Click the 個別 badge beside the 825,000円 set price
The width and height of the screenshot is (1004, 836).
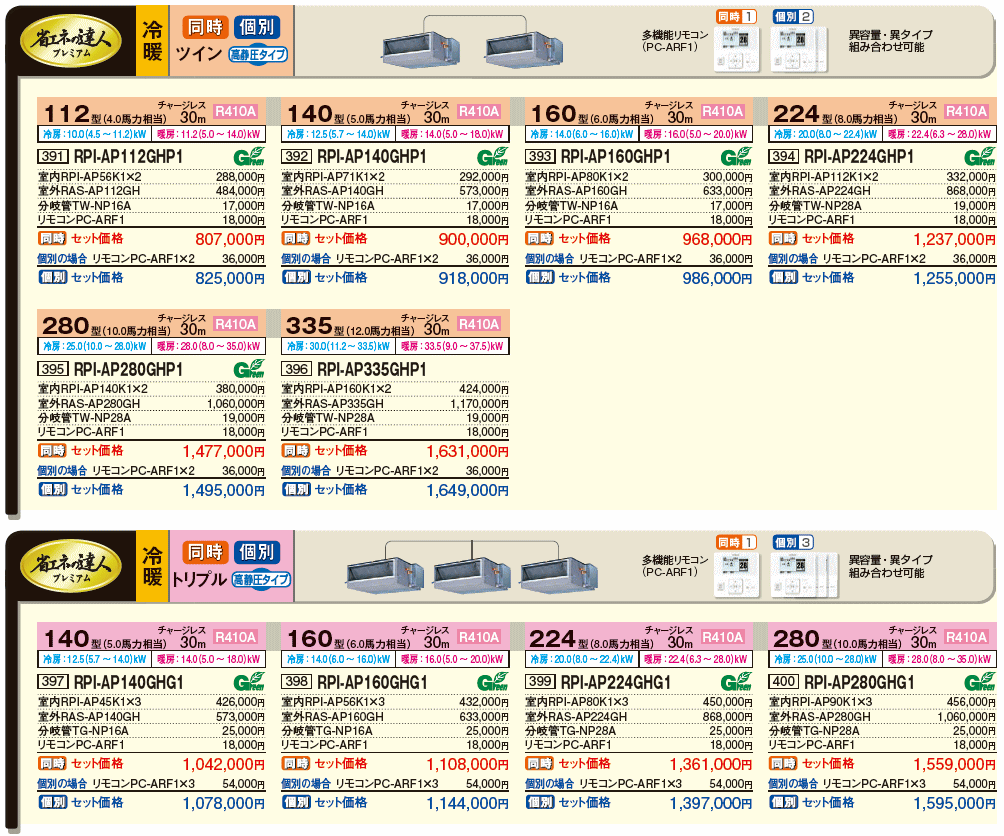(52, 278)
